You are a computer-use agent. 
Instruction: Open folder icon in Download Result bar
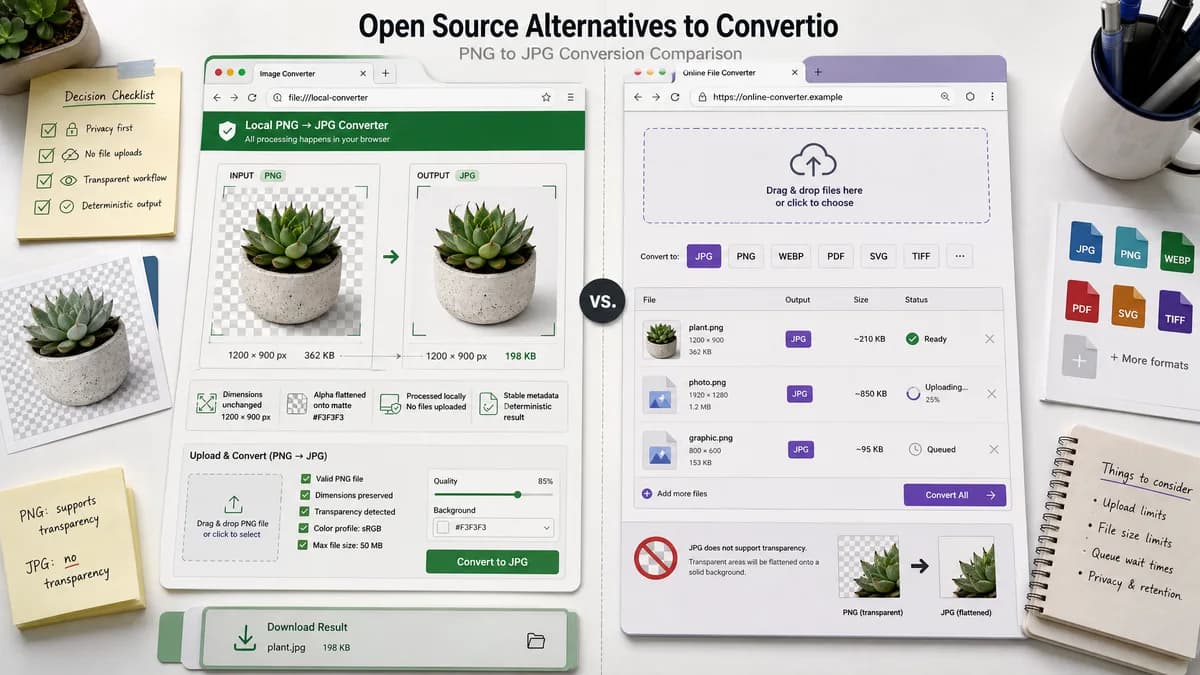tap(535, 641)
